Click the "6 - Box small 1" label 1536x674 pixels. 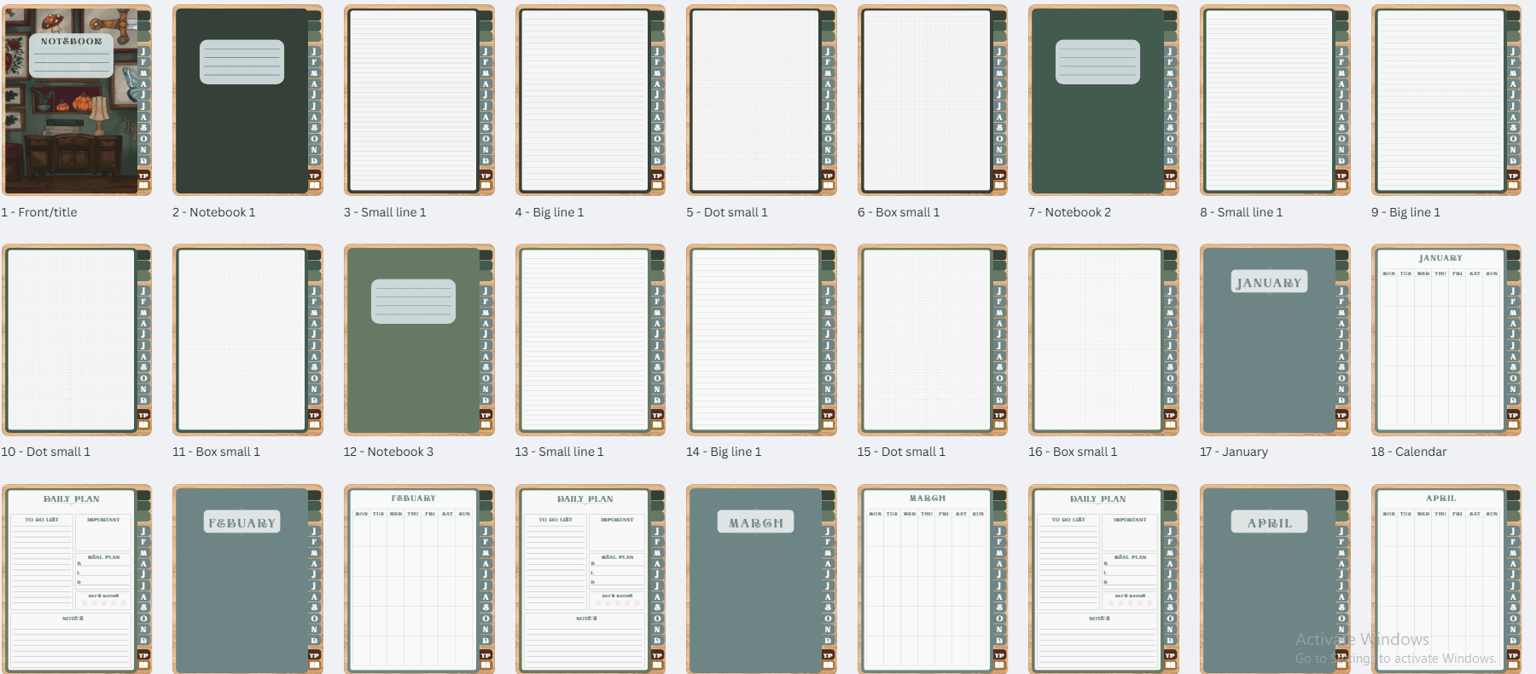(x=899, y=212)
